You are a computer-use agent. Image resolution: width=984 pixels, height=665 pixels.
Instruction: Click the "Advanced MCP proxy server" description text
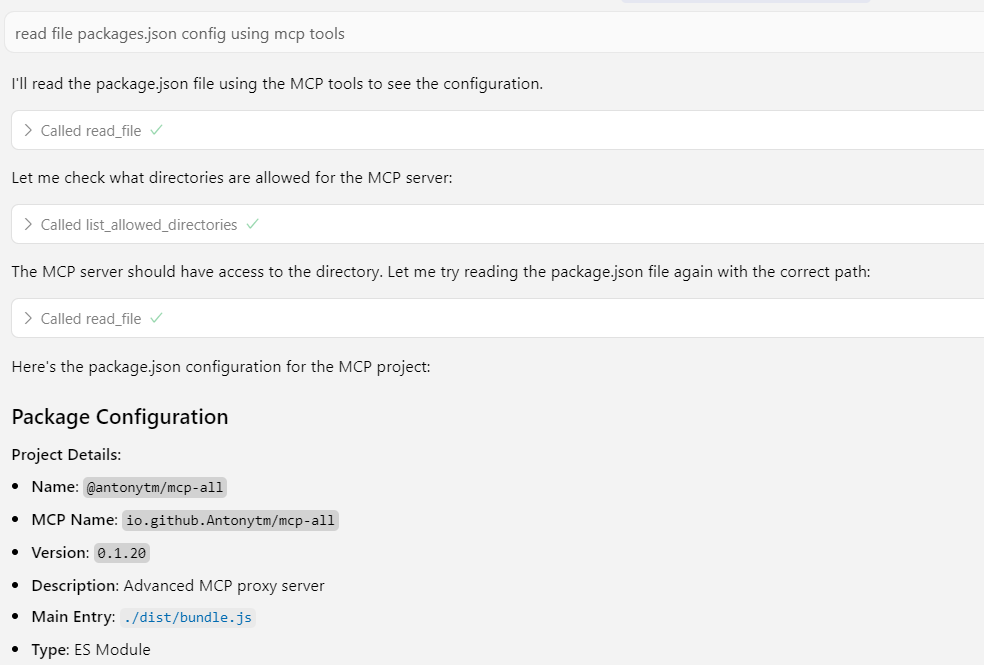point(224,585)
